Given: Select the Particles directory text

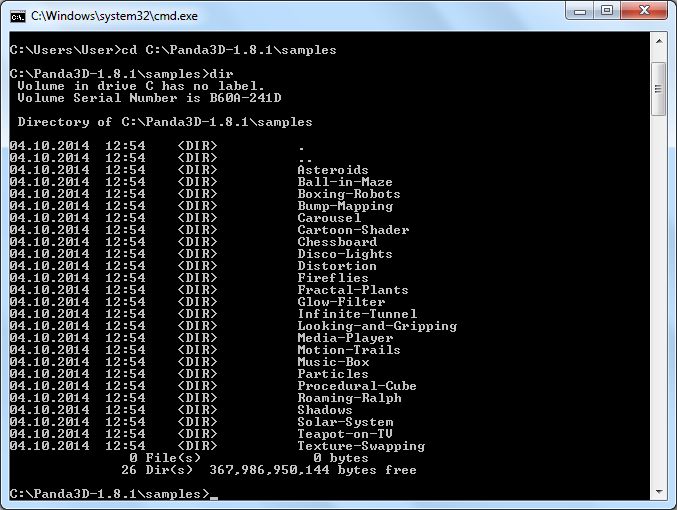Looking at the screenshot, I should [332, 374].
